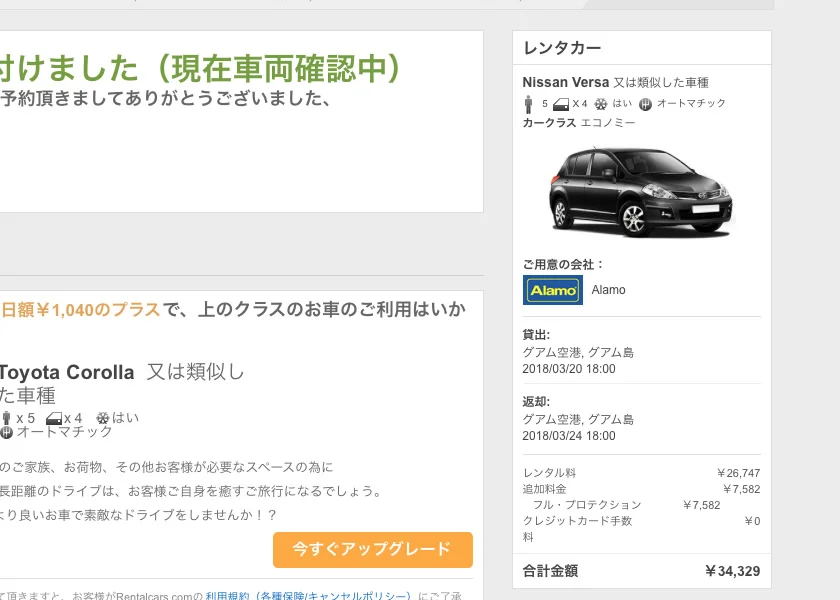The height and width of the screenshot is (600, 840).
Task: Click the door icon in Nissan Versa panel
Action: 560,104
